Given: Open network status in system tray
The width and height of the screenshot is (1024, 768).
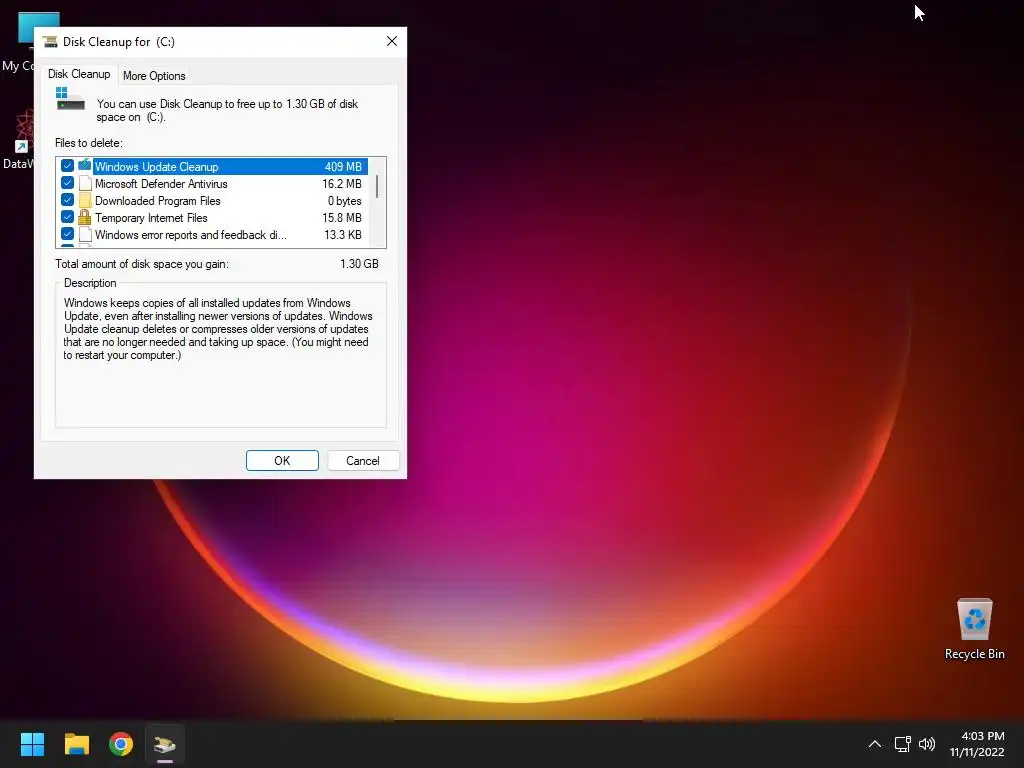Looking at the screenshot, I should pyautogui.click(x=903, y=744).
